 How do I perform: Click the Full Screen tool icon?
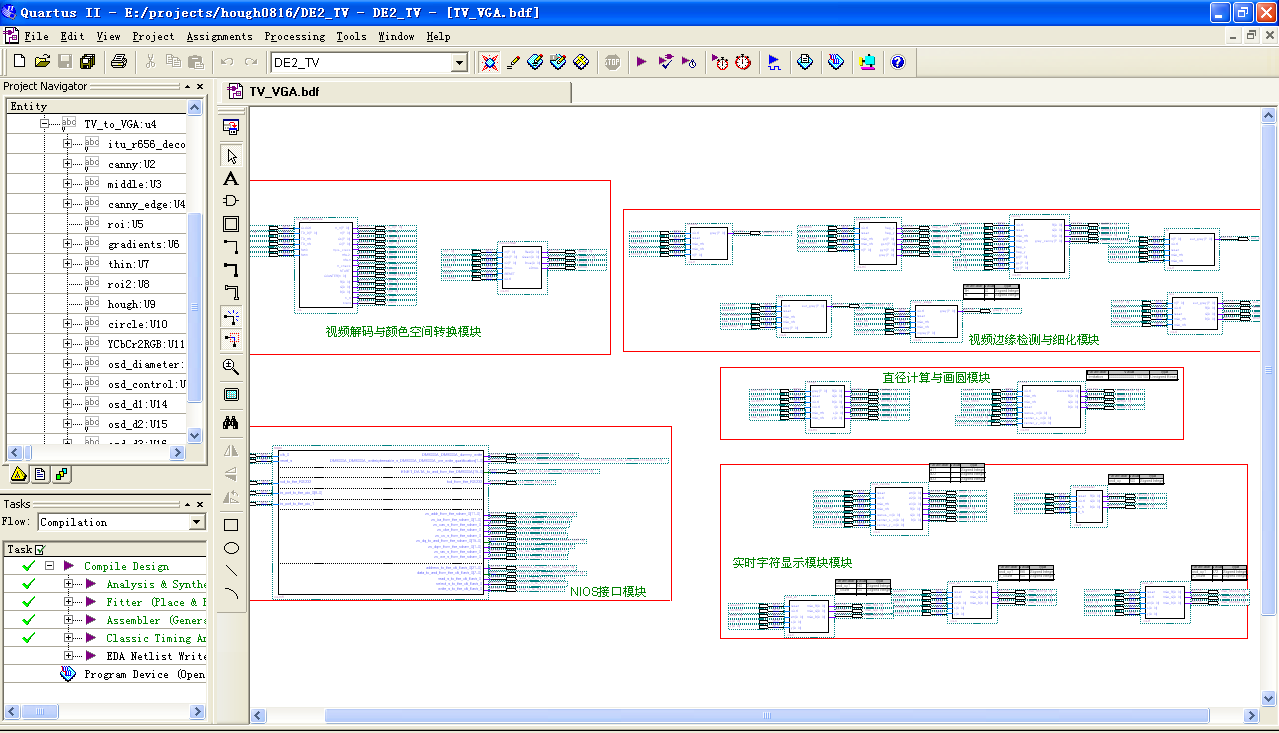(231, 395)
